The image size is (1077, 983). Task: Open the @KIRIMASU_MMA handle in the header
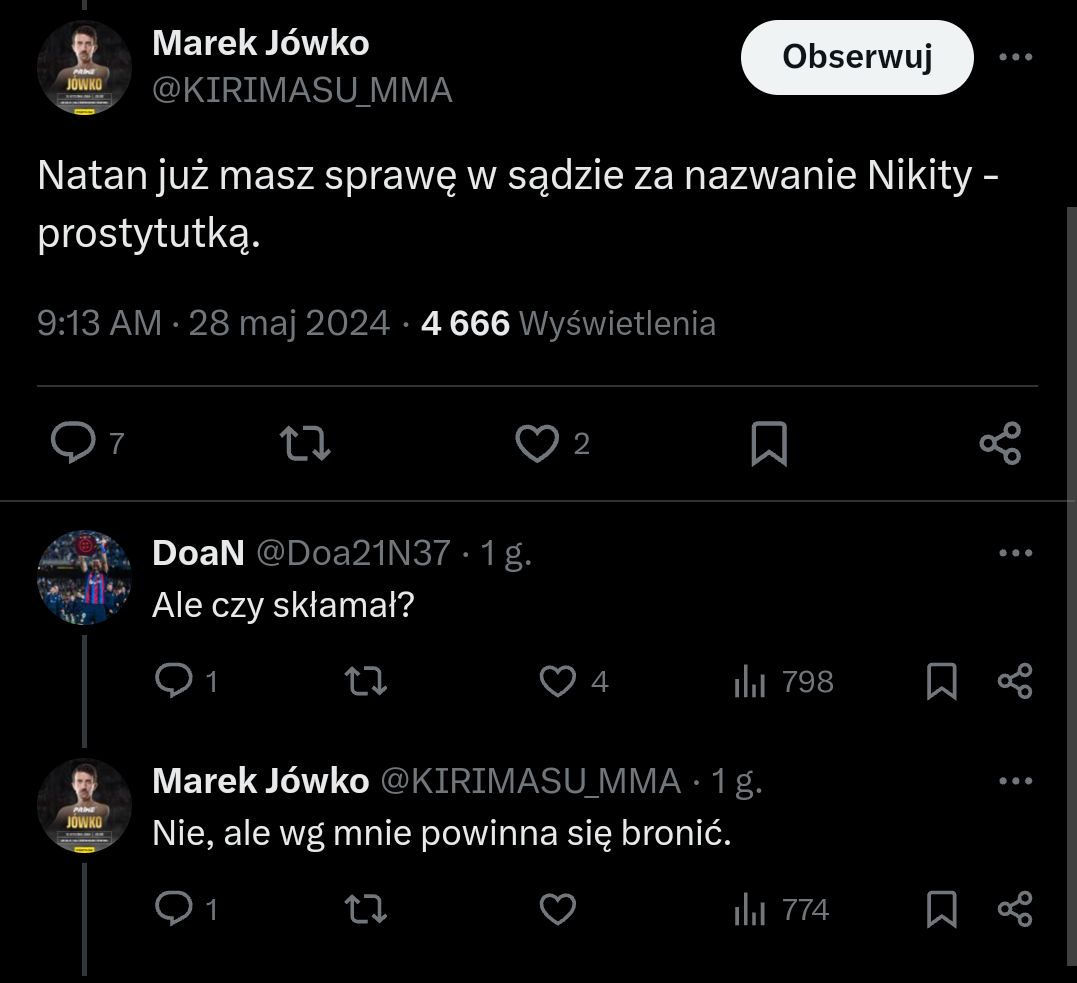pos(302,91)
